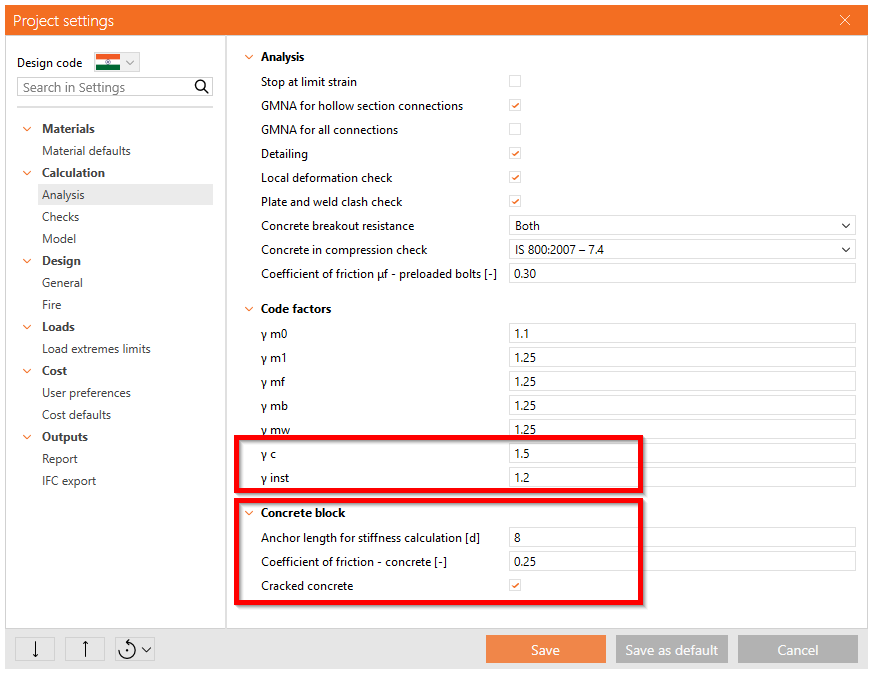
Task: Collapse the Concrete block section
Action: [x=249, y=513]
